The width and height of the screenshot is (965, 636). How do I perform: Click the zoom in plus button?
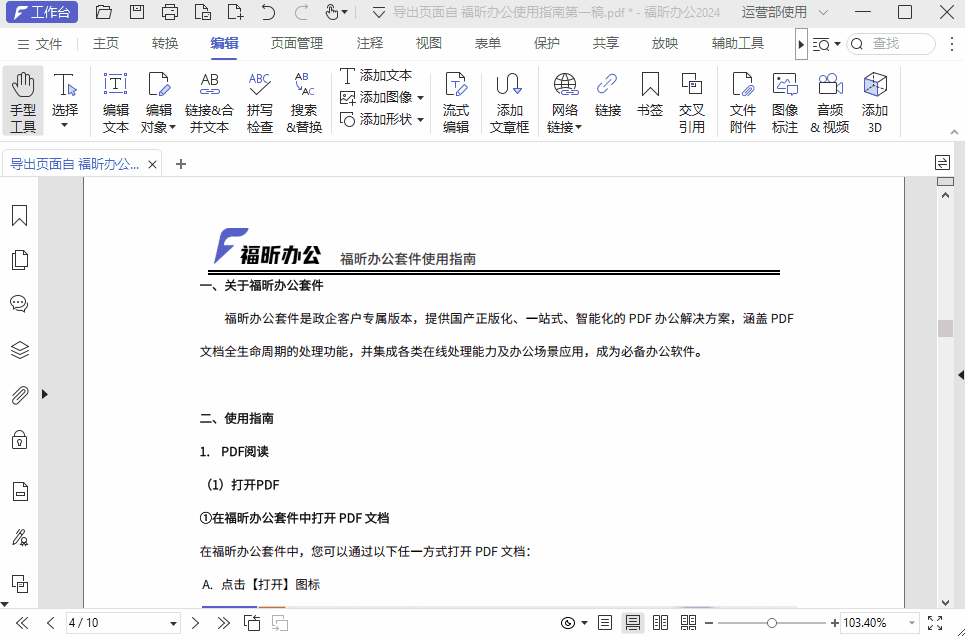(835, 623)
